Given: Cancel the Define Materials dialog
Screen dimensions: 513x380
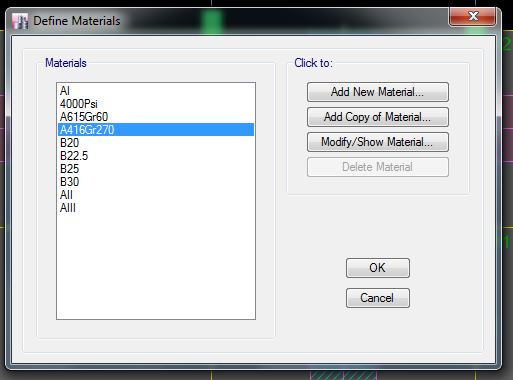Looking at the screenshot, I should click(x=378, y=298).
